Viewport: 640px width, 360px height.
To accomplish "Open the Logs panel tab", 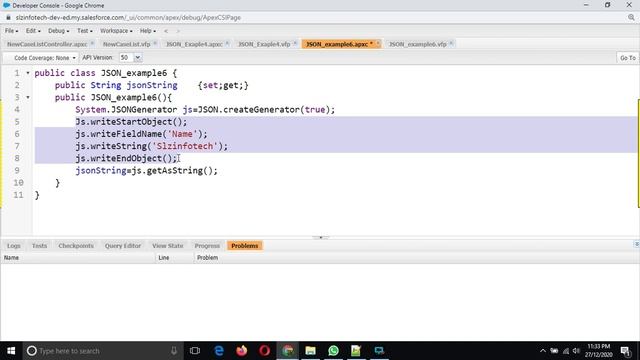I will pyautogui.click(x=13, y=246).
